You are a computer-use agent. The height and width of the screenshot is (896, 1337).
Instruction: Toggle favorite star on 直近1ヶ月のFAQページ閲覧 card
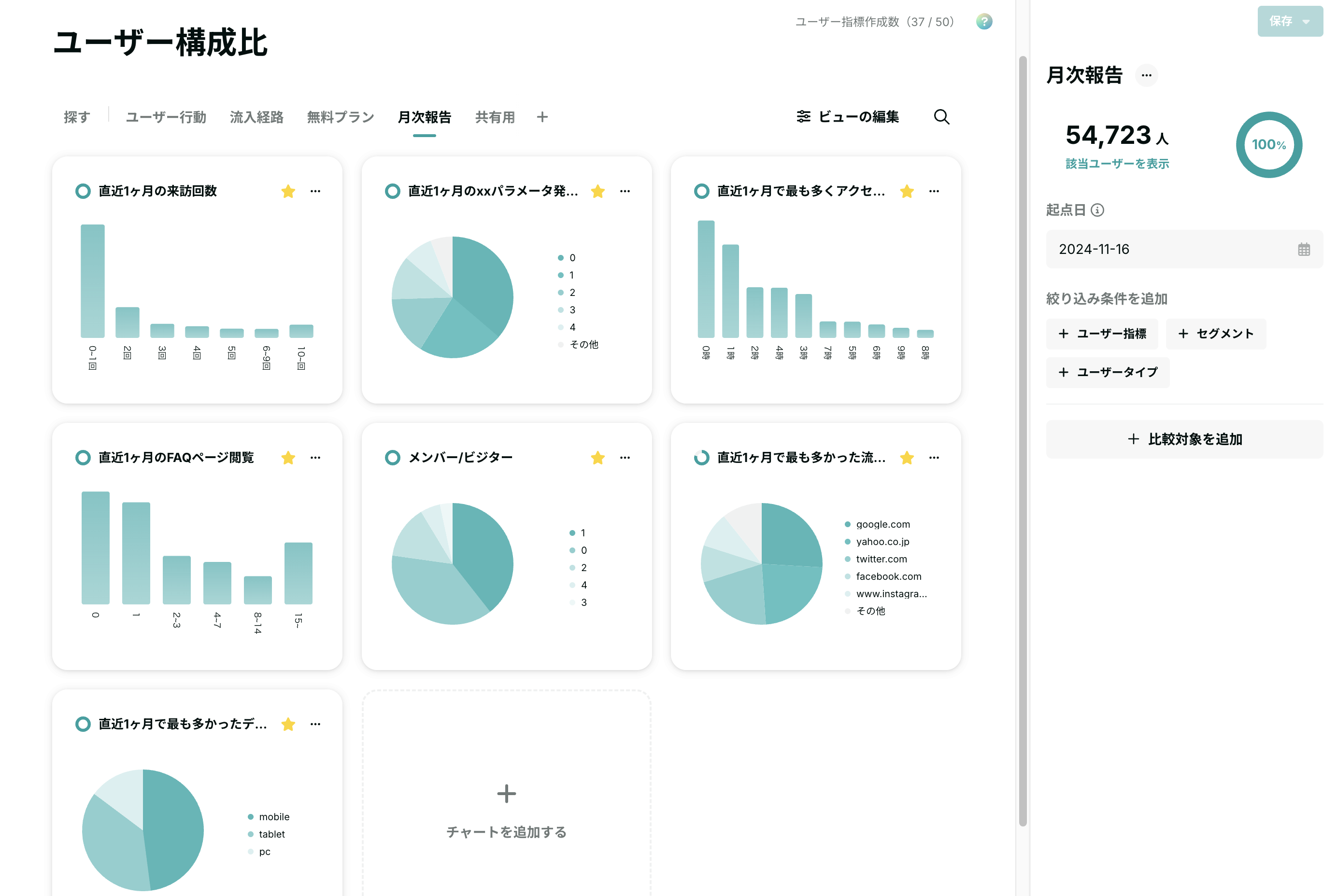[x=288, y=457]
